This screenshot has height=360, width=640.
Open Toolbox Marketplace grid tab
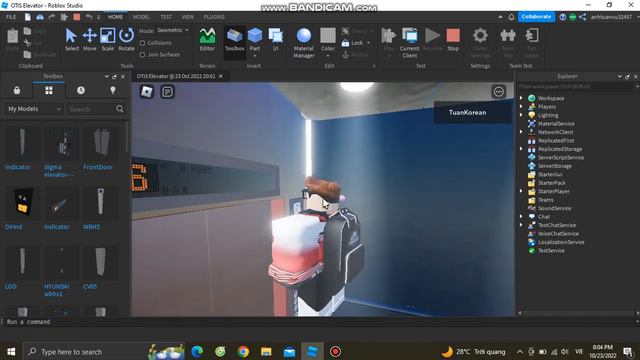click(49, 90)
